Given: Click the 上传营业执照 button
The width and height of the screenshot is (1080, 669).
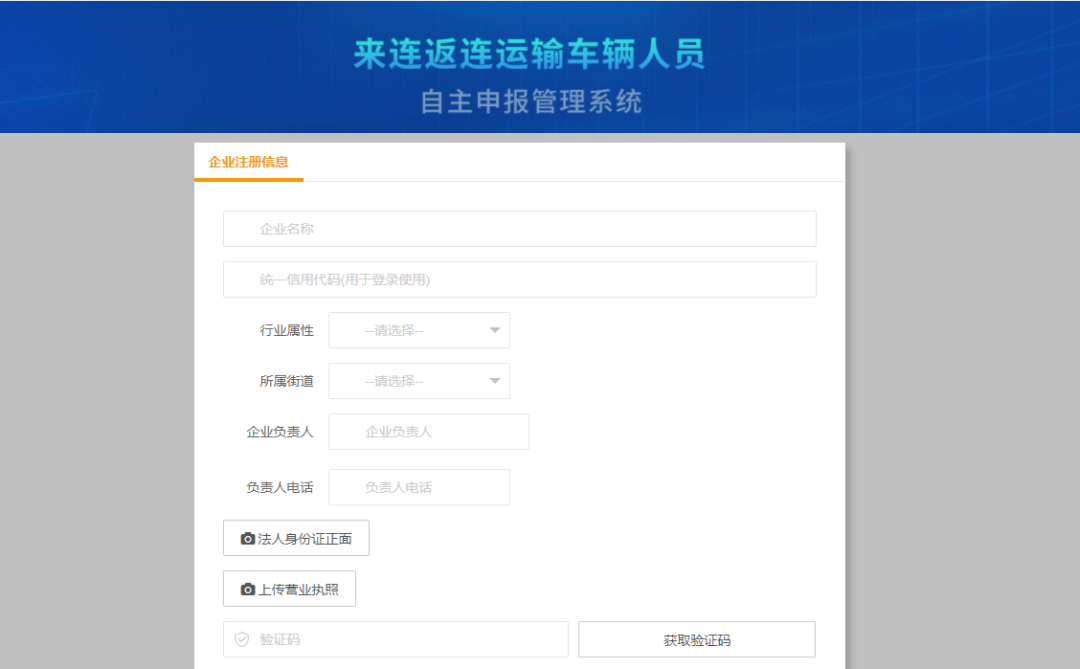Looking at the screenshot, I should (289, 589).
